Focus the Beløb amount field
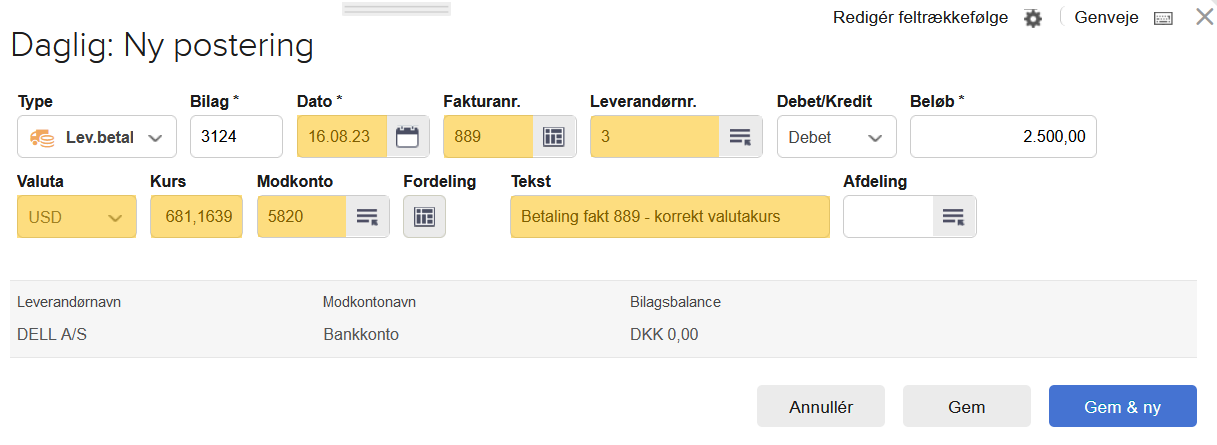Screen dimensions: 1217x445 point(1002,137)
